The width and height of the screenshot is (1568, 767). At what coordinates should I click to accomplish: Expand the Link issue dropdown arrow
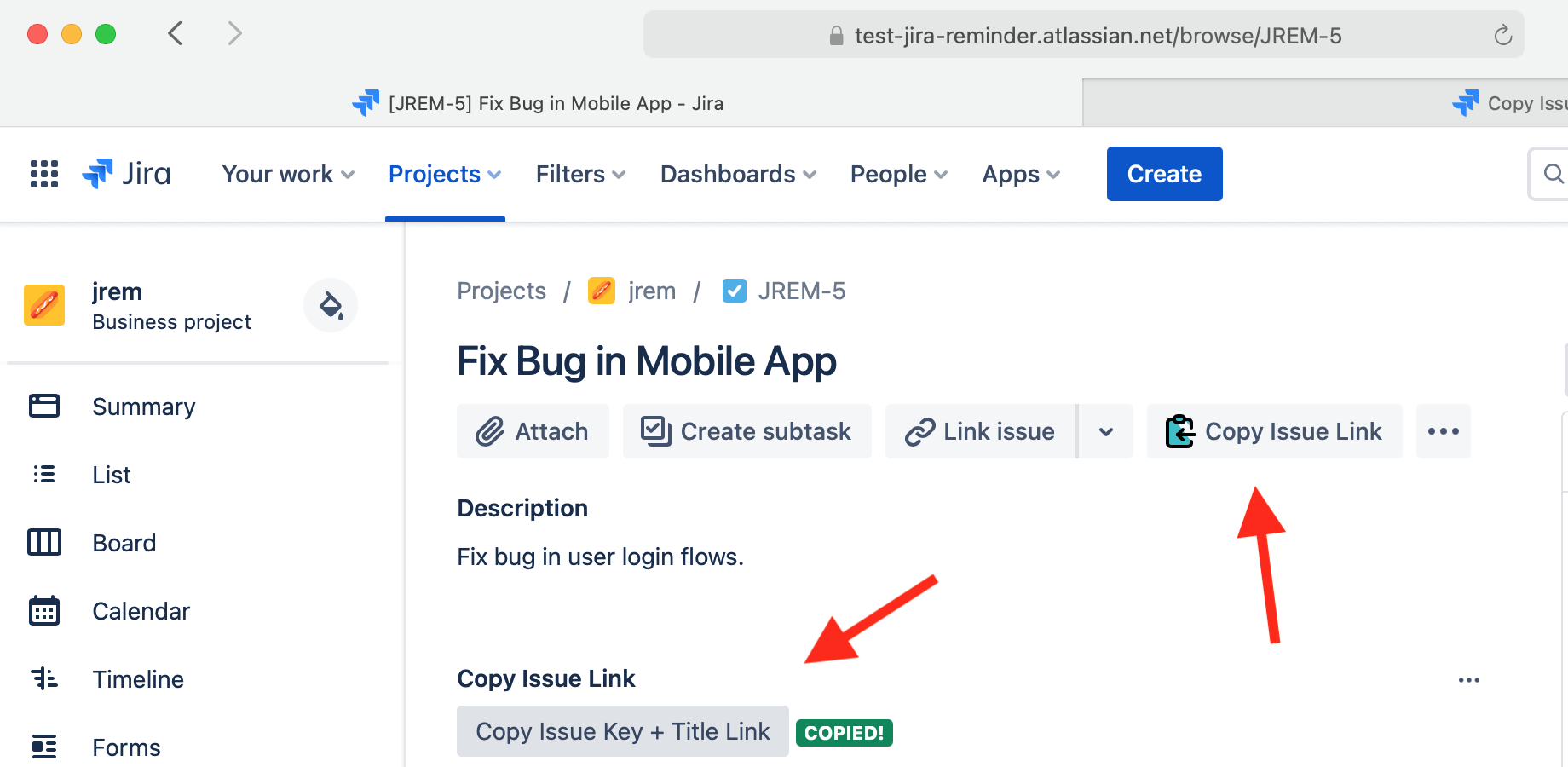click(x=1106, y=431)
